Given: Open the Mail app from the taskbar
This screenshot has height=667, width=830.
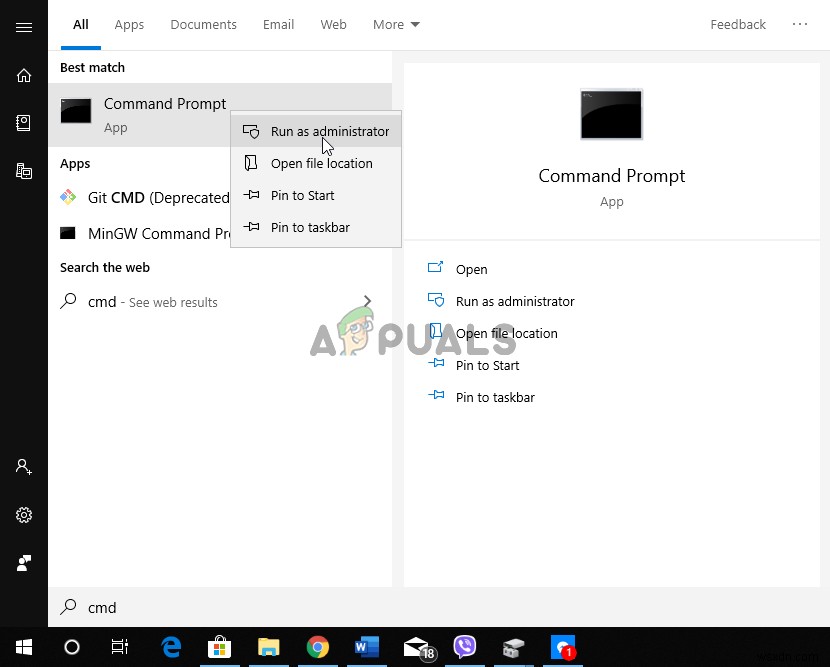Looking at the screenshot, I should click(x=415, y=647).
